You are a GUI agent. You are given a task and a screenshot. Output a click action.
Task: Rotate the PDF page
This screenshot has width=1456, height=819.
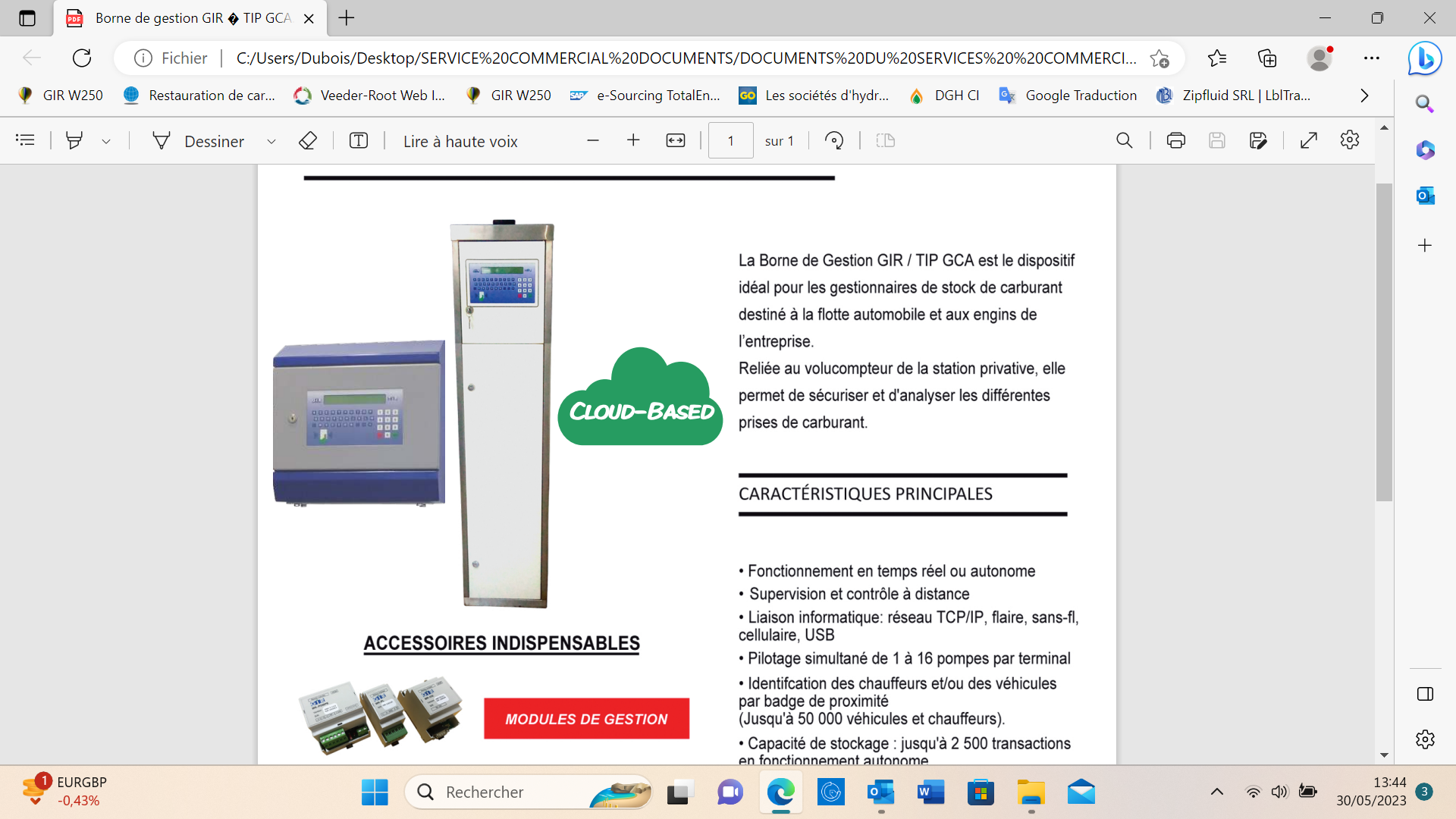tap(834, 140)
